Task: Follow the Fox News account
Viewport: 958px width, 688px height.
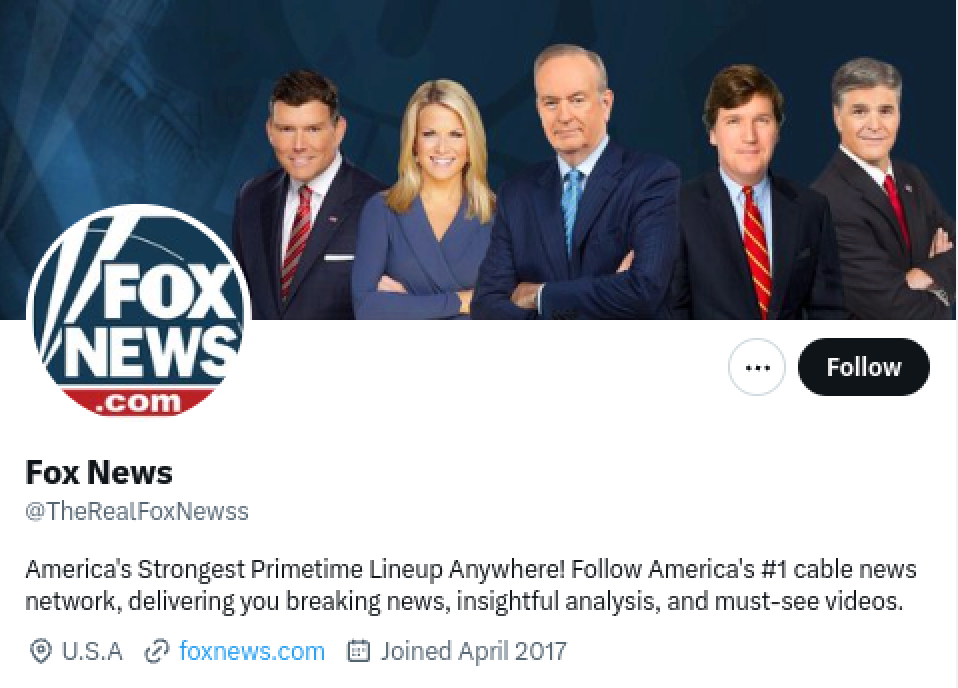Action: pos(863,367)
